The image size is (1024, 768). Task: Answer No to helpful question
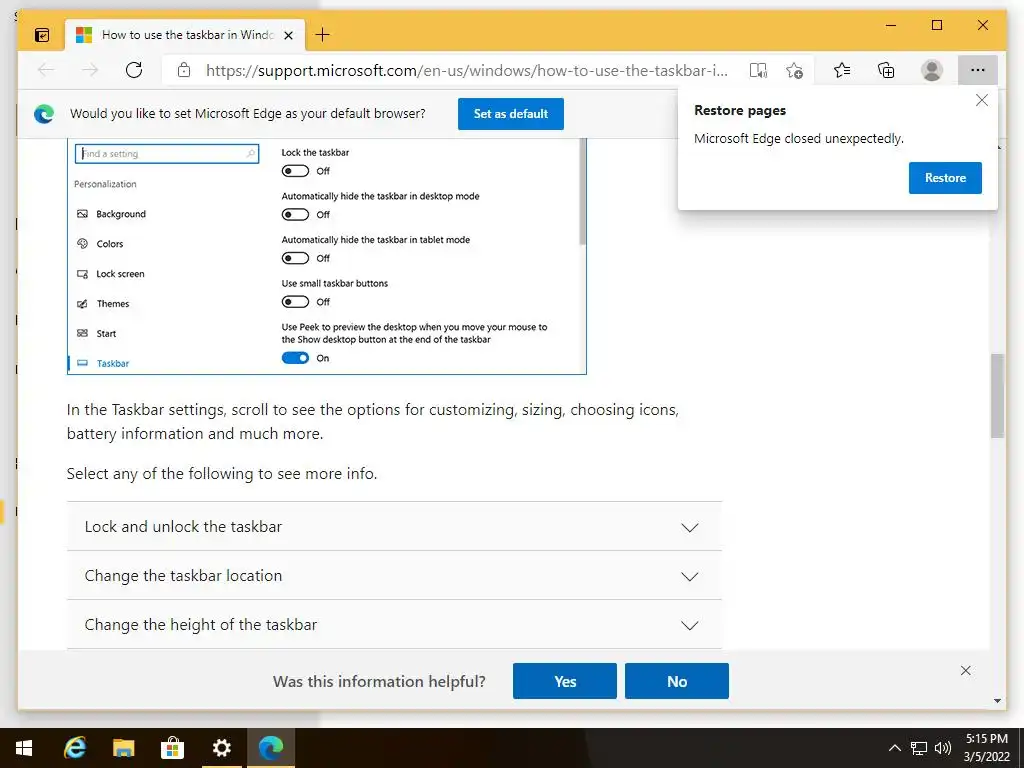point(677,681)
